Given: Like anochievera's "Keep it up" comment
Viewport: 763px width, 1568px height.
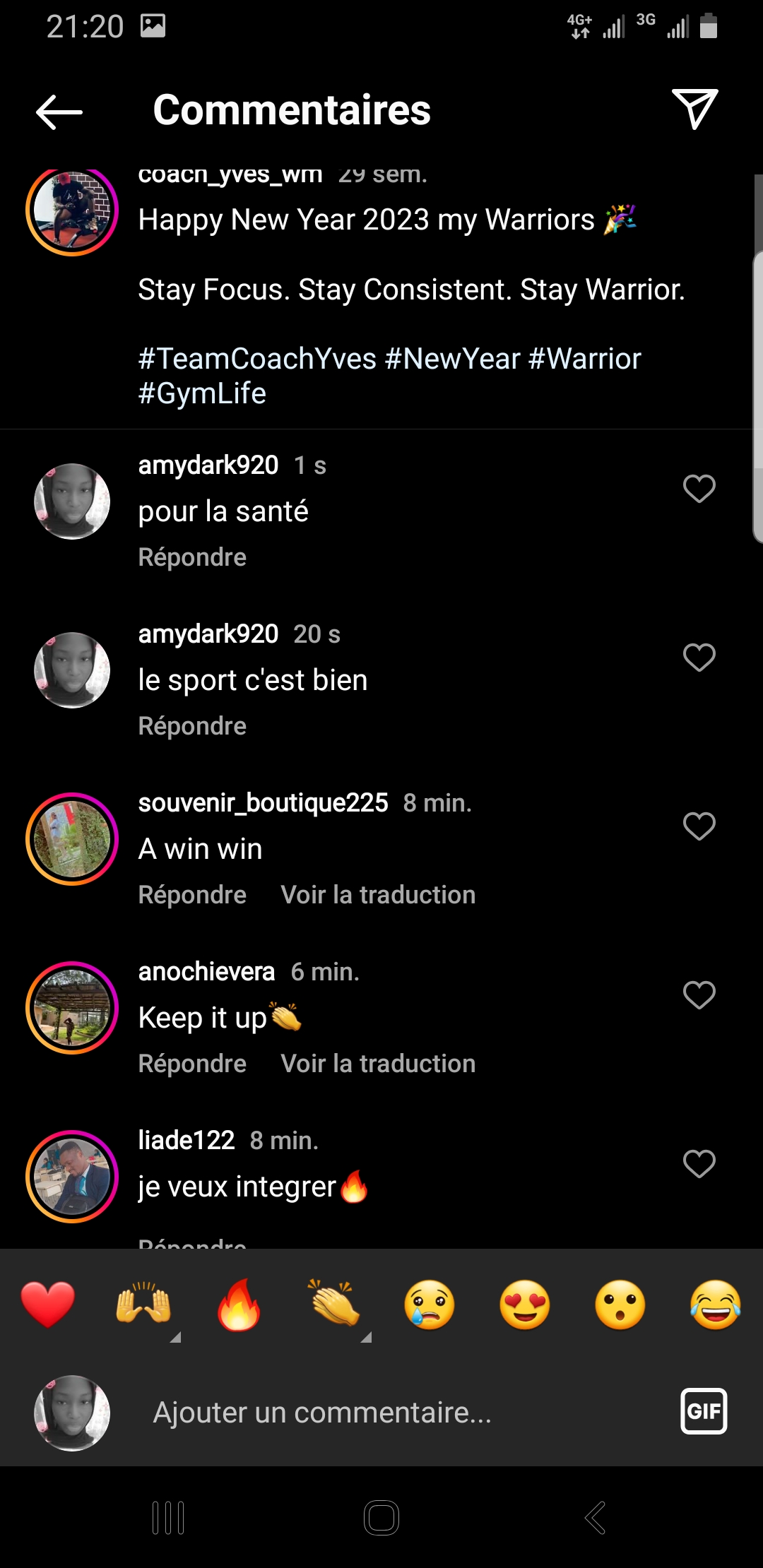Looking at the screenshot, I should 699,995.
